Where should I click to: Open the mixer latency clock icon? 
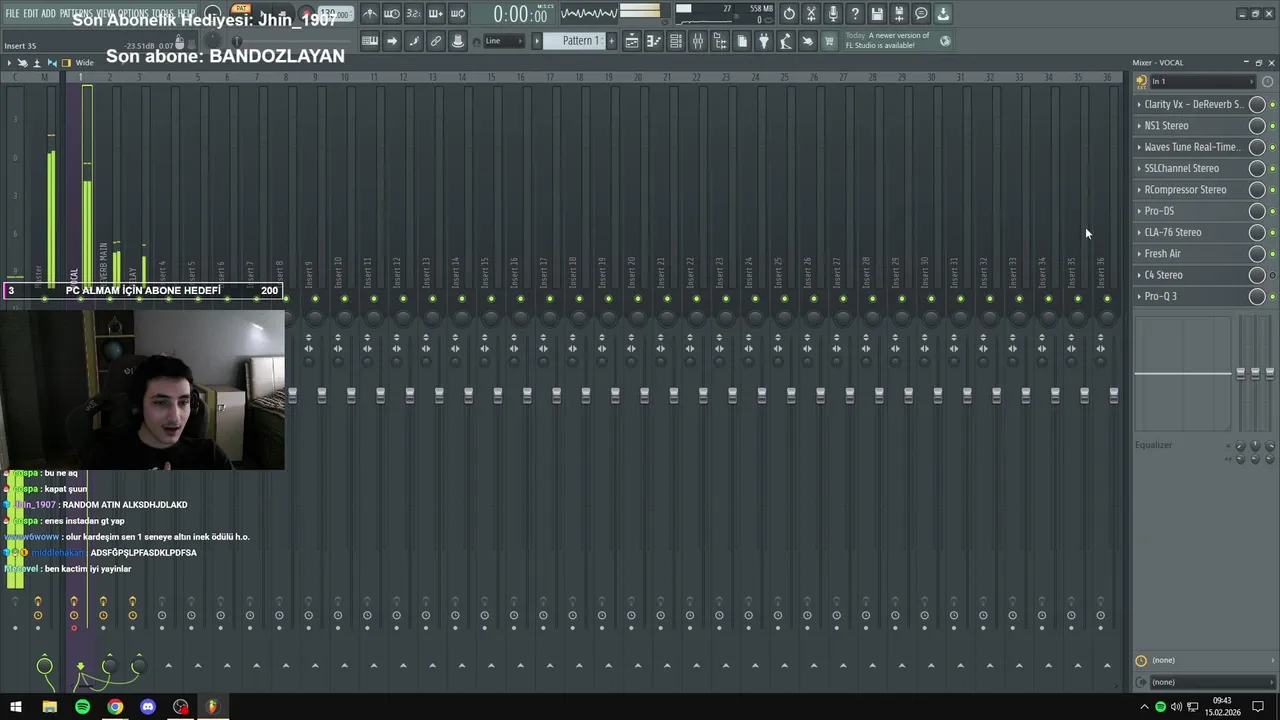1141,660
